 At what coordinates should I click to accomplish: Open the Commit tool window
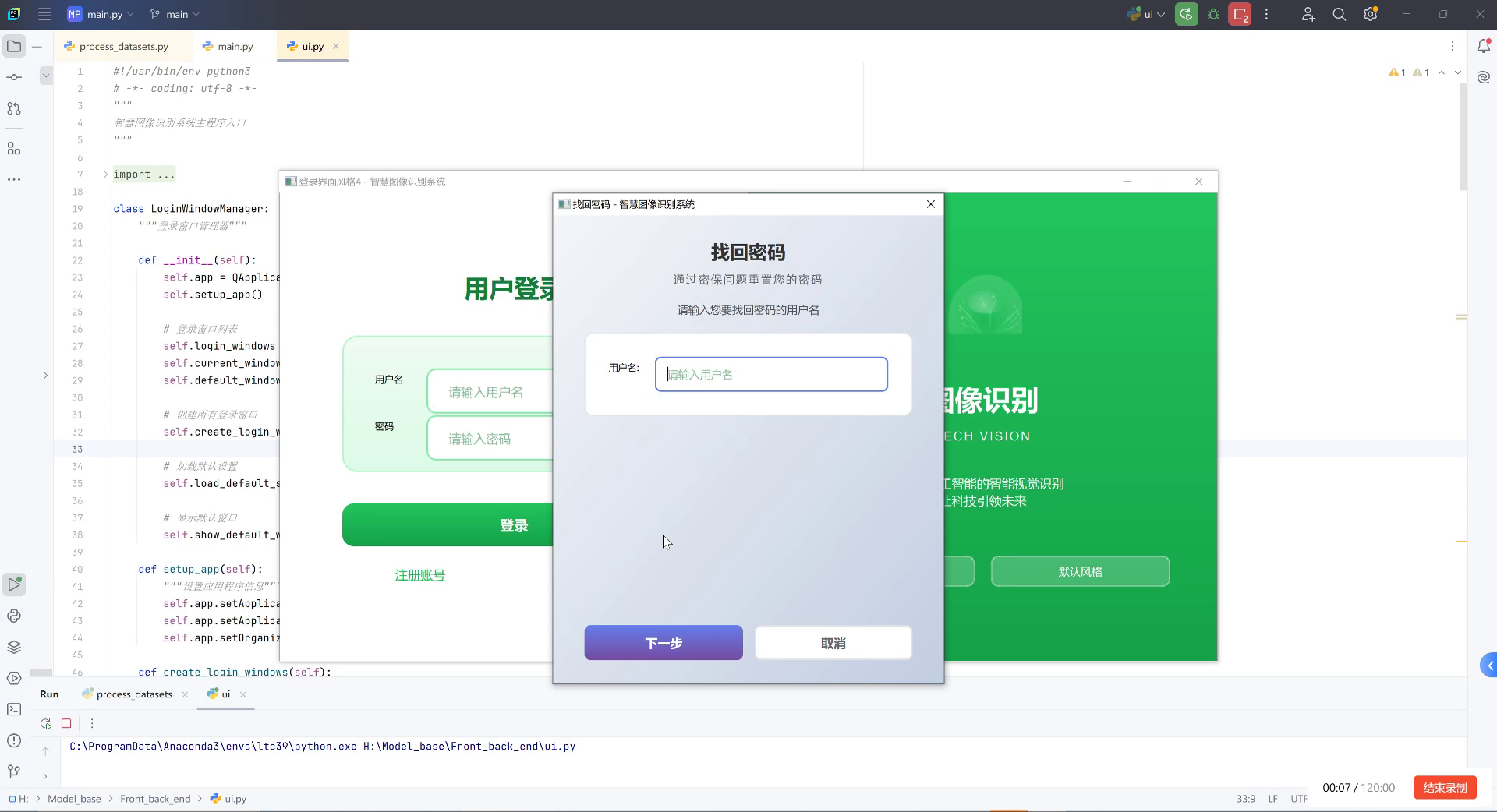pos(14,76)
